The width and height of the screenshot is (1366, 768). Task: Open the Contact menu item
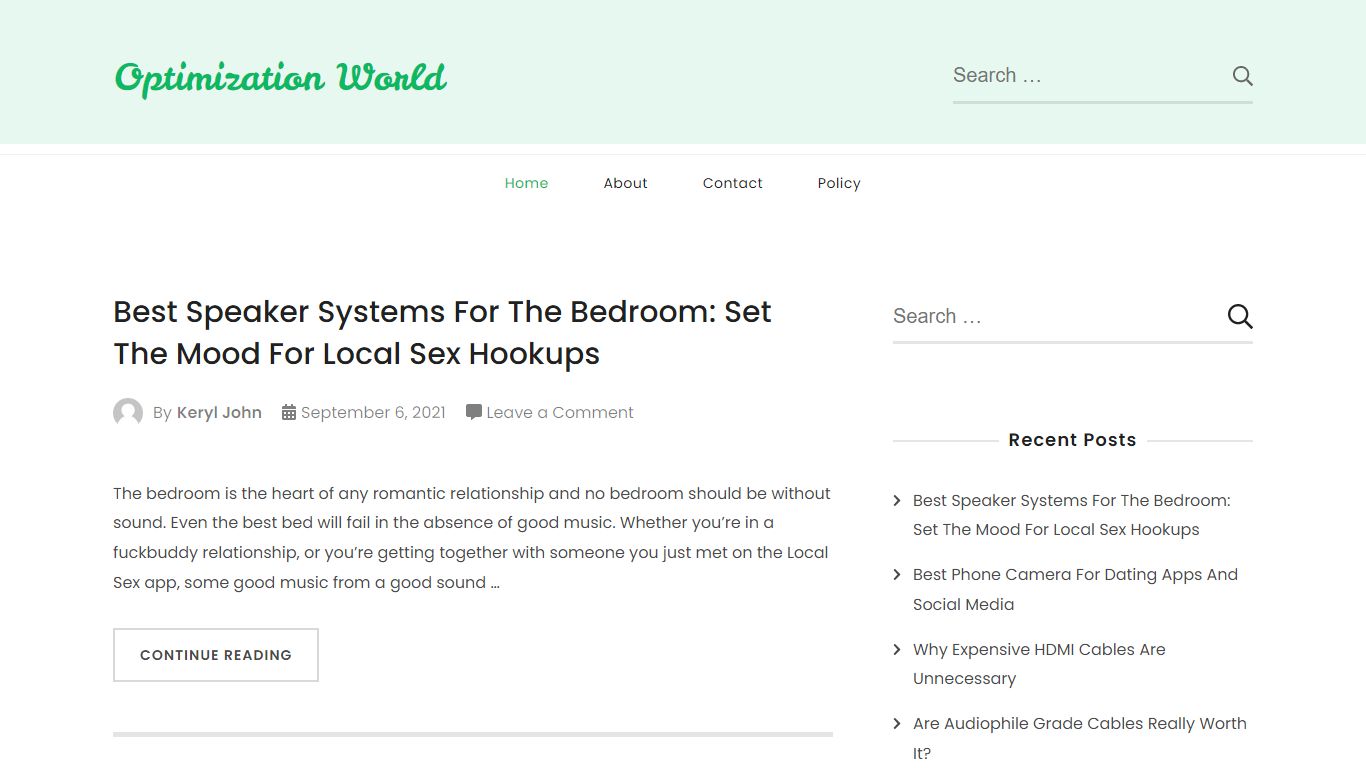tap(732, 183)
